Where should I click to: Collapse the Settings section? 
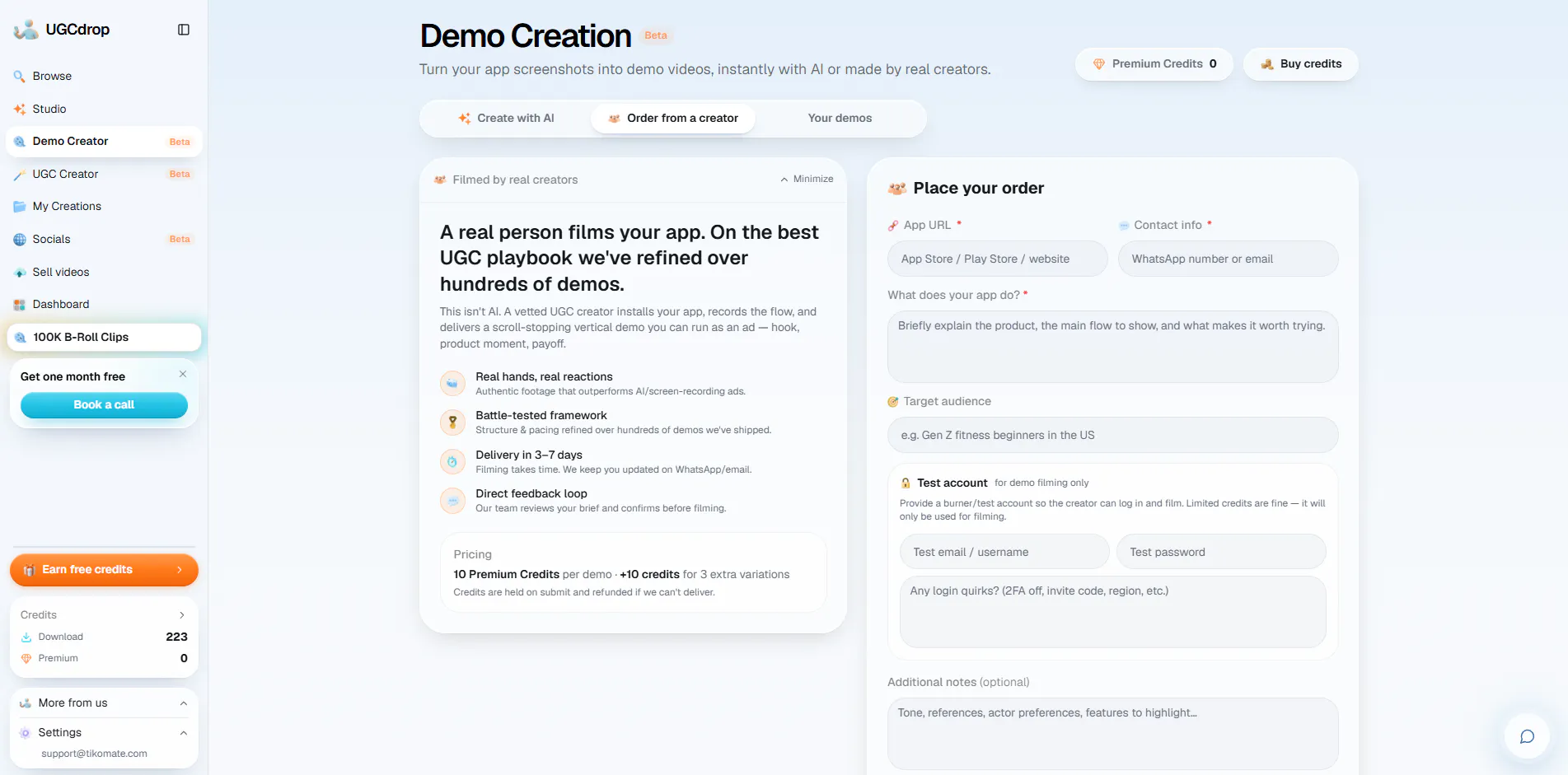coord(184,733)
